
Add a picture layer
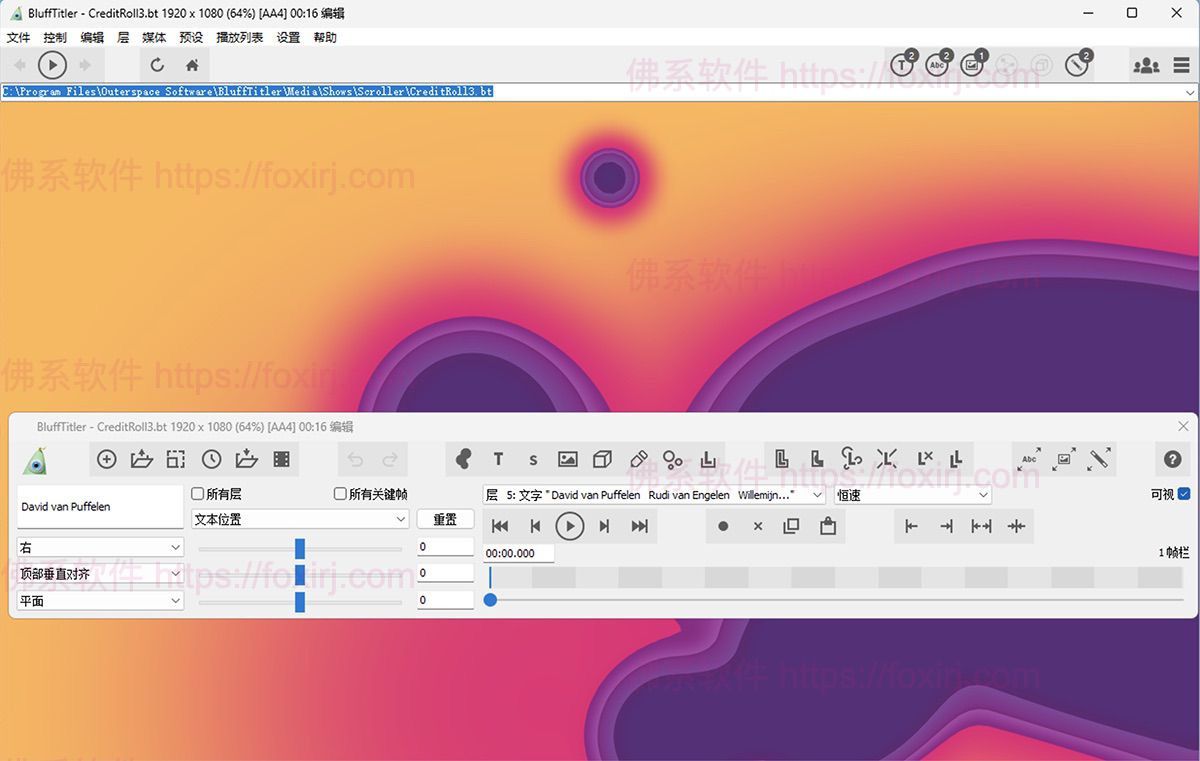coord(567,459)
